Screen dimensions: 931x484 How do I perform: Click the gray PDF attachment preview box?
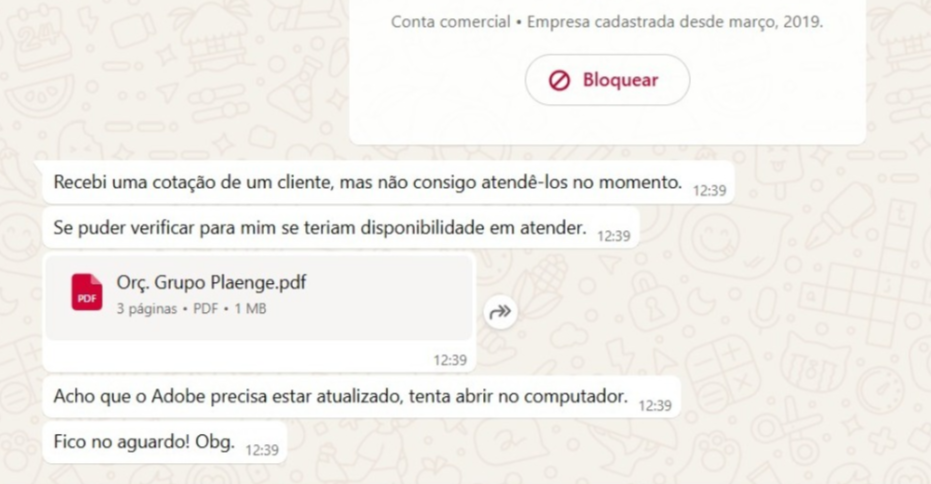pyautogui.click(x=259, y=297)
